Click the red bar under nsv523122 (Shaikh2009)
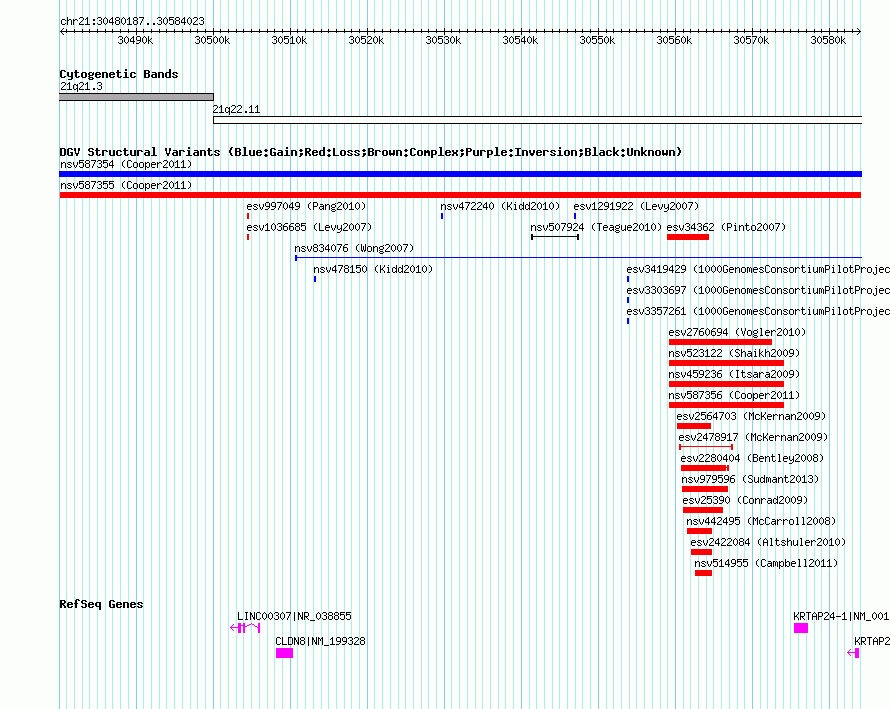Image resolution: width=890 pixels, height=709 pixels. pyautogui.click(x=727, y=363)
